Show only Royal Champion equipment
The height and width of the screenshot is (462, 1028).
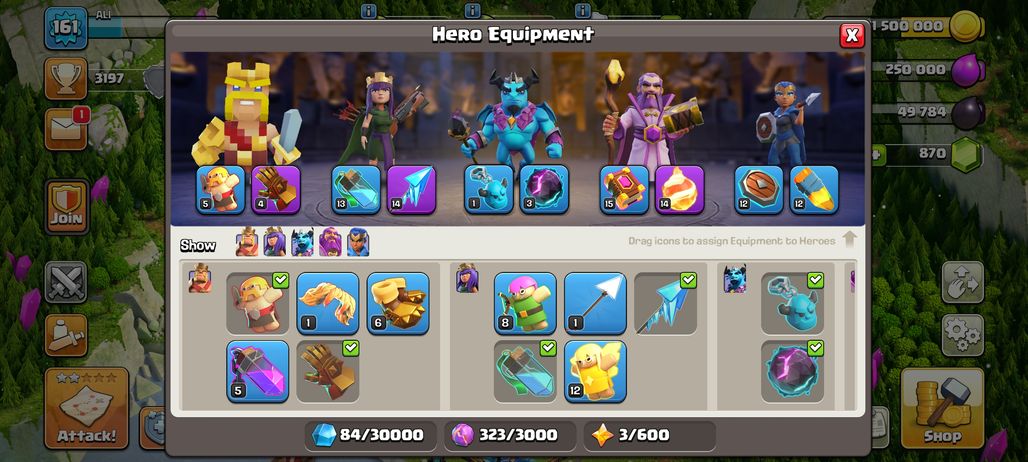358,242
